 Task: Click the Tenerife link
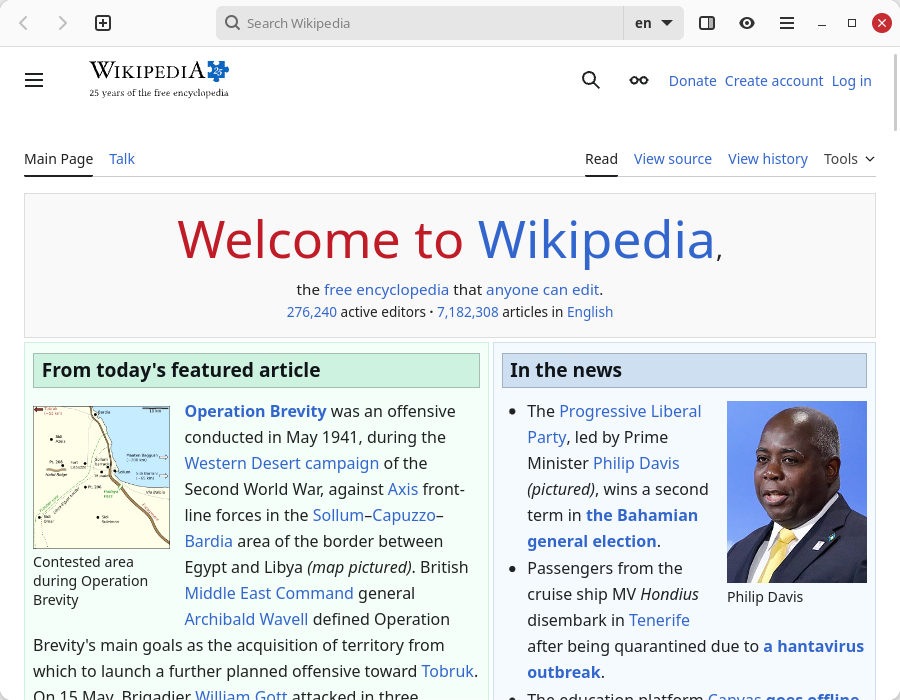(x=659, y=620)
